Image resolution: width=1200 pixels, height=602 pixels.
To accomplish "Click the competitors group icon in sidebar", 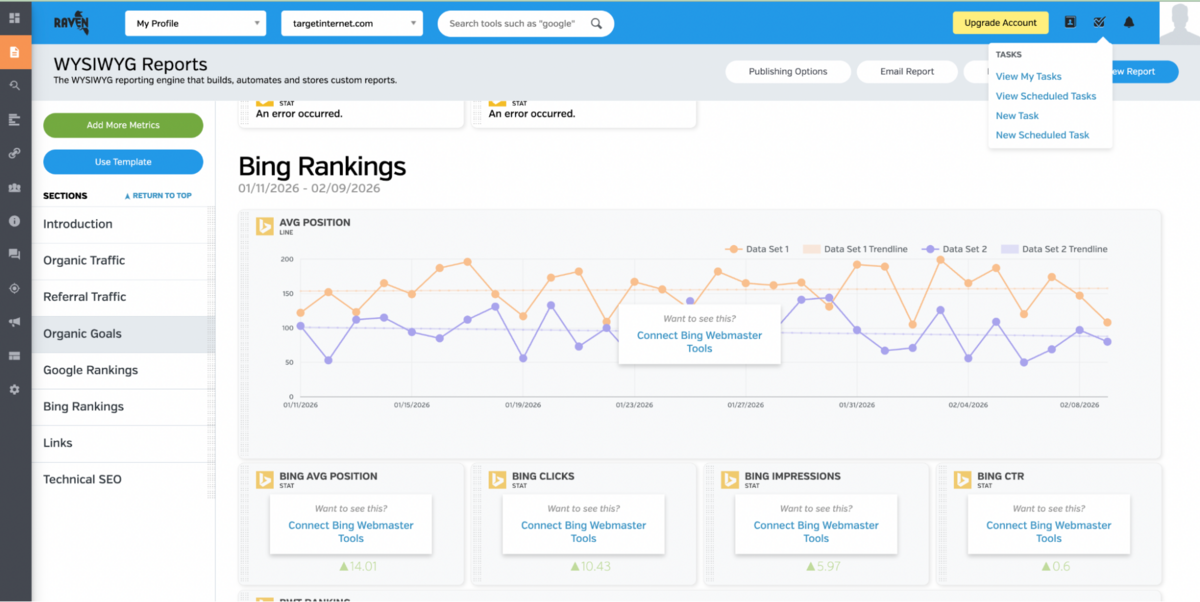I will [x=14, y=187].
